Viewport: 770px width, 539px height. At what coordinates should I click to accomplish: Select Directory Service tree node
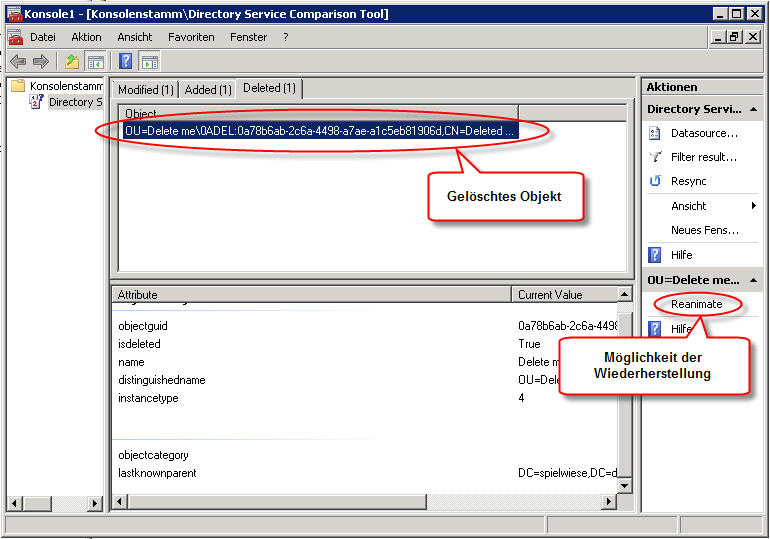[x=76, y=102]
